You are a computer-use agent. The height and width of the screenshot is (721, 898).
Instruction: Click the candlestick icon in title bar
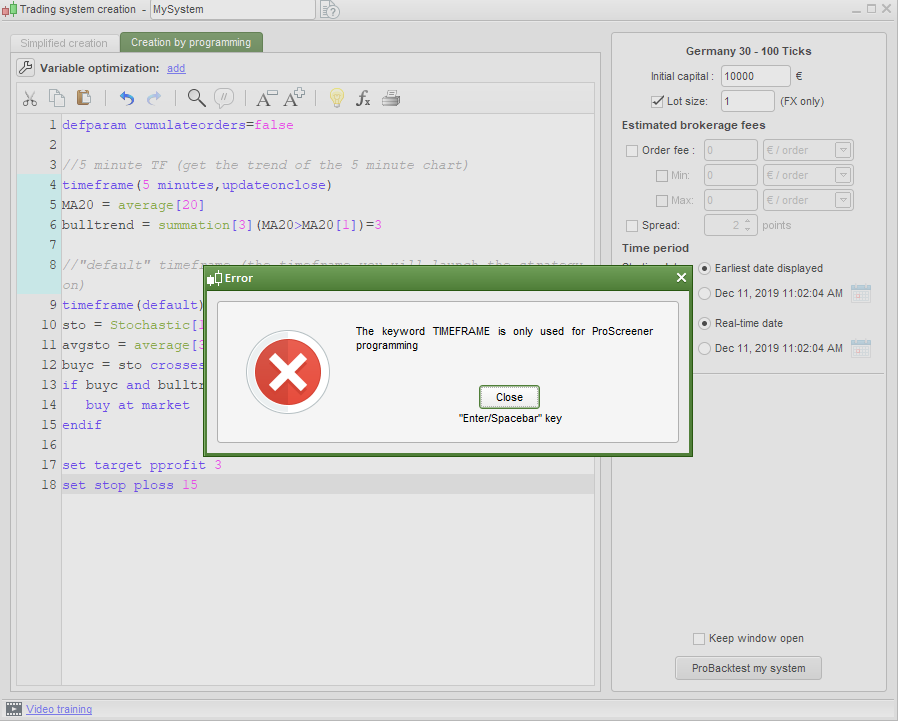(9, 9)
